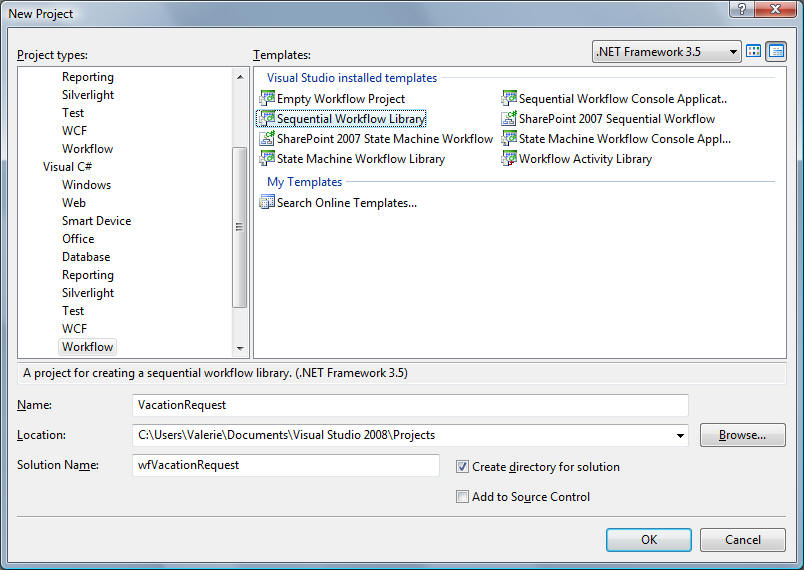Enable Add to Source Control checkbox
The height and width of the screenshot is (570, 804).
click(x=462, y=497)
